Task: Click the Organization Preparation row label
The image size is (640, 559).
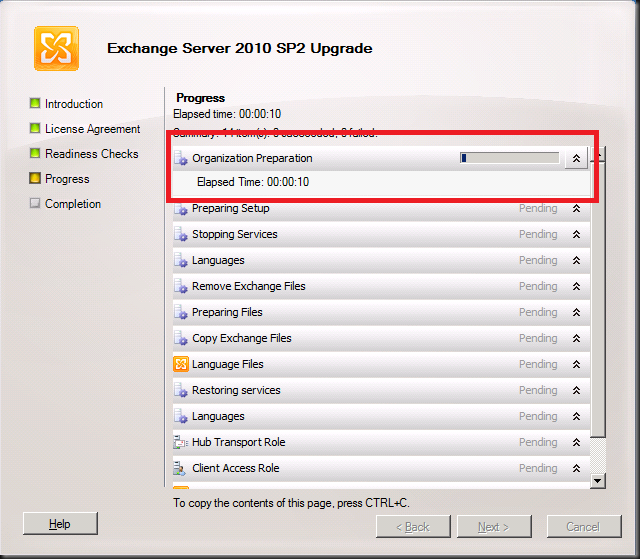Action: click(x=252, y=158)
